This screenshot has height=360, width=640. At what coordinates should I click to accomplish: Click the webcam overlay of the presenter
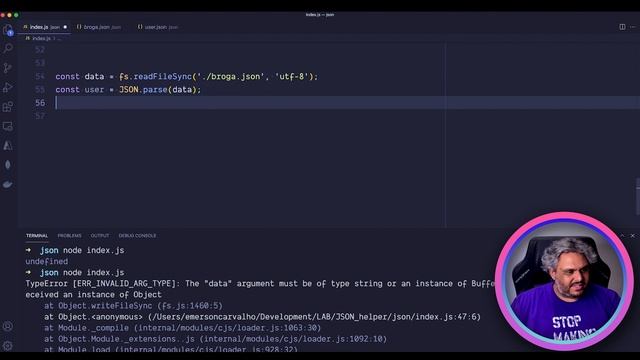click(x=564, y=281)
